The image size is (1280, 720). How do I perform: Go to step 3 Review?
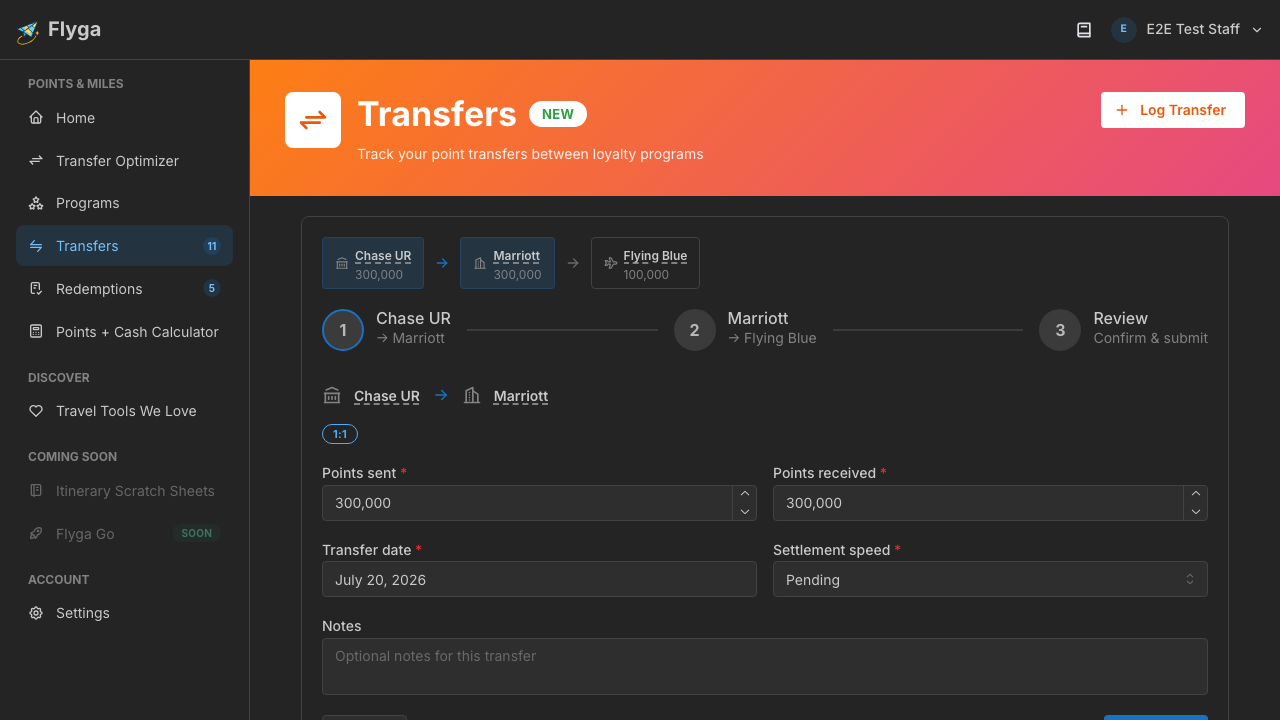[x=1124, y=329]
